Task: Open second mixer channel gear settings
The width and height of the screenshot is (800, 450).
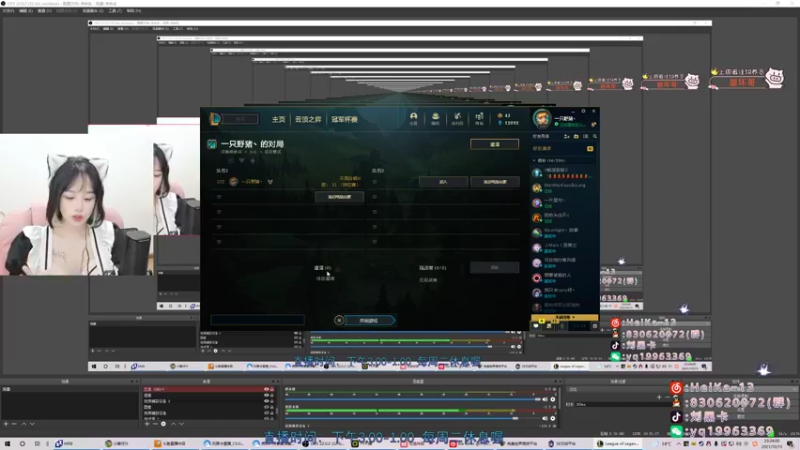Action: coord(553,418)
